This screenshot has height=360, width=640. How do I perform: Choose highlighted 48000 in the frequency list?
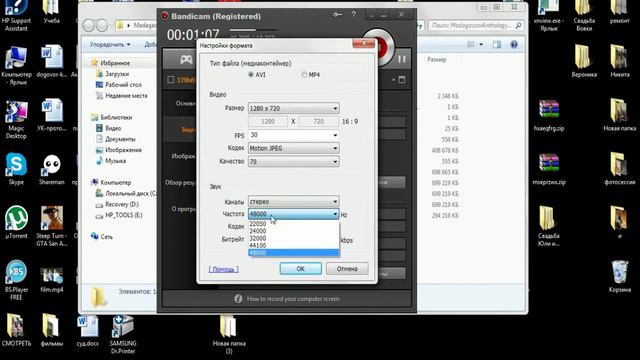(293, 253)
